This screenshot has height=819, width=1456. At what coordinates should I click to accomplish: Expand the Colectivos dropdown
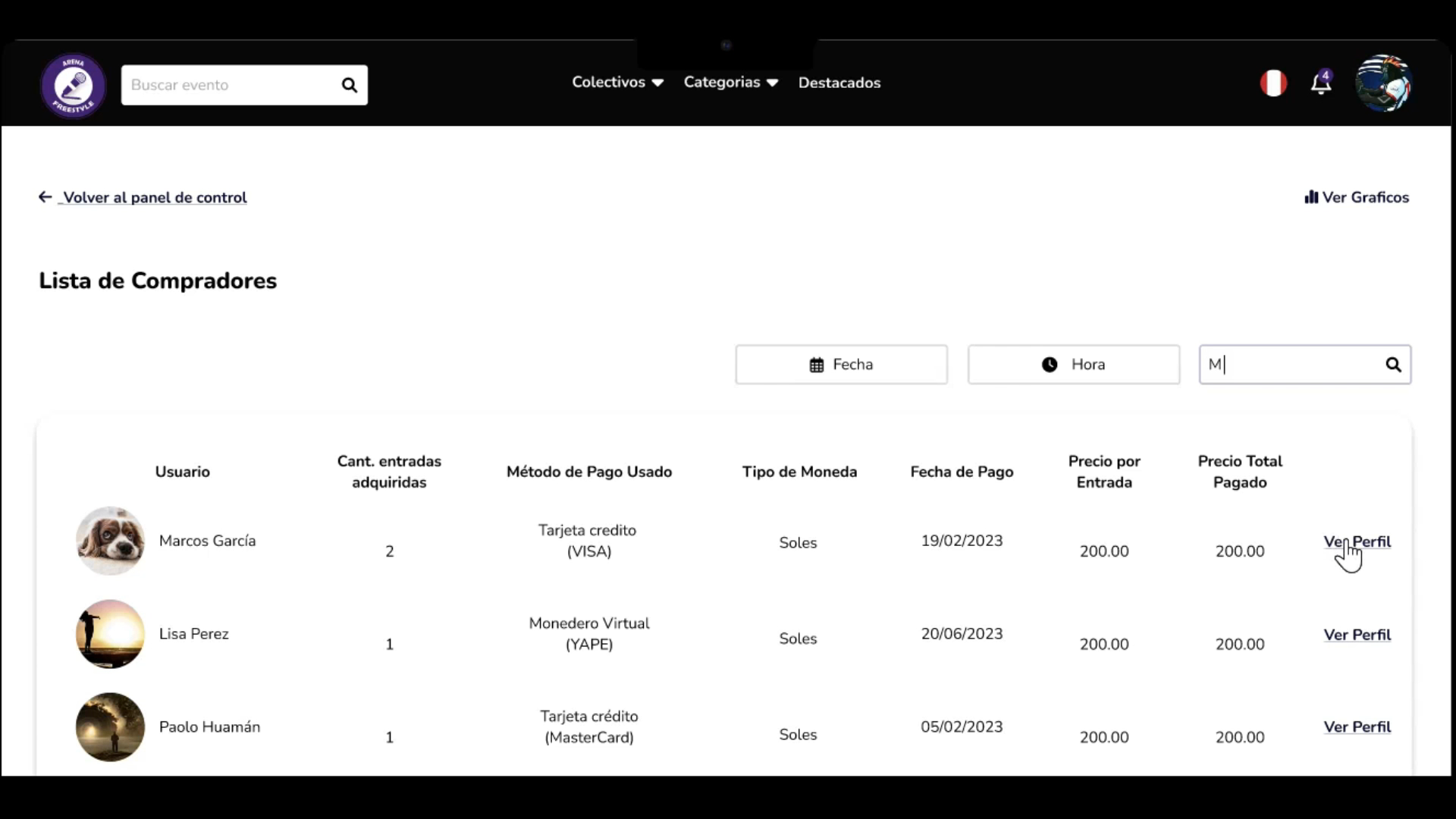pos(617,83)
